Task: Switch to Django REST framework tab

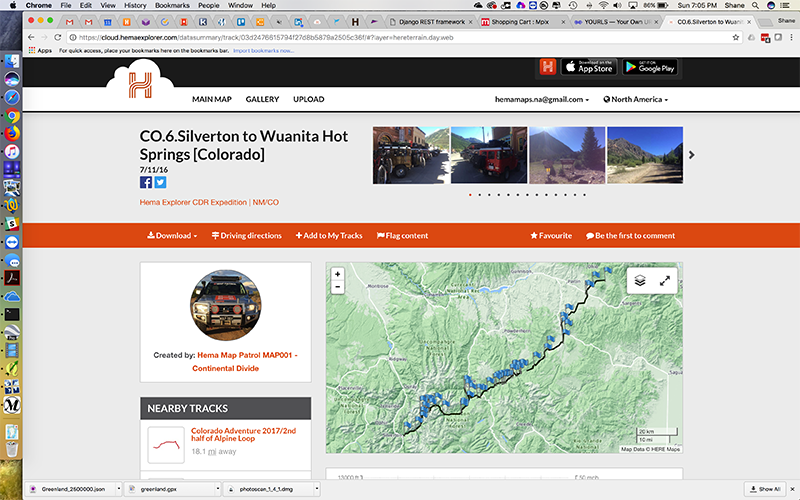Action: pos(432,22)
